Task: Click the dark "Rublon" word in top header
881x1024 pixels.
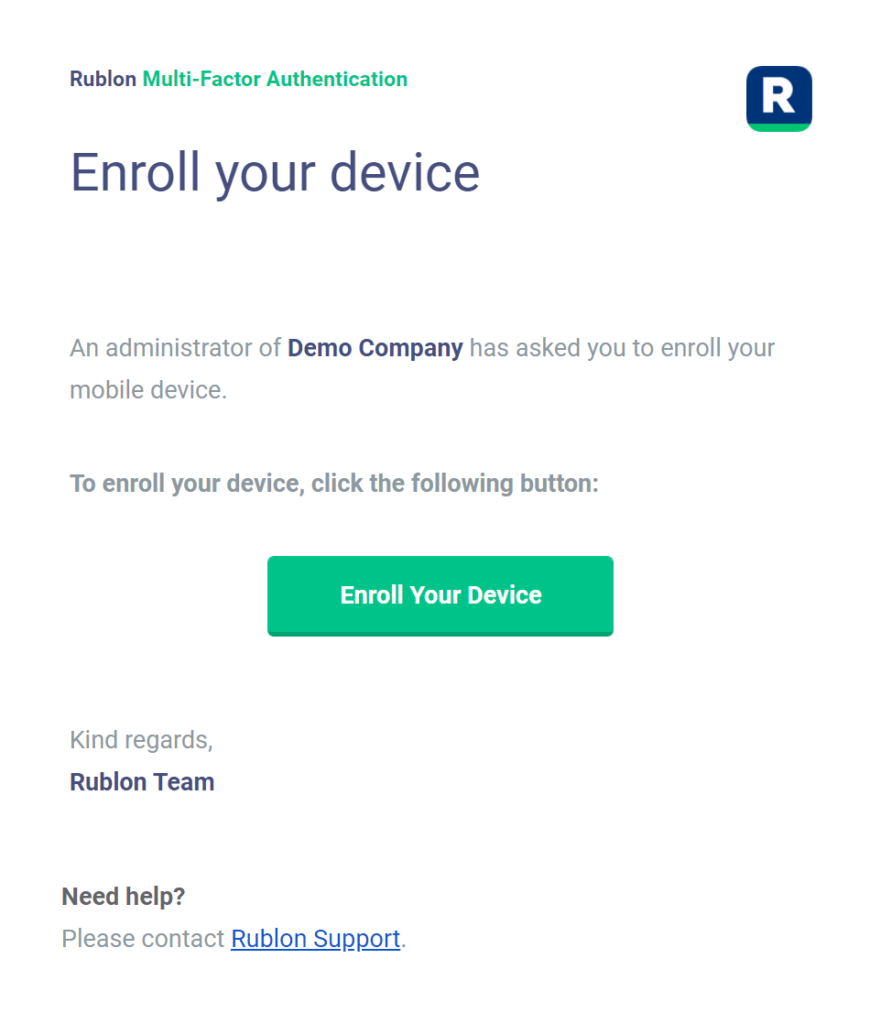Action: 103,79
